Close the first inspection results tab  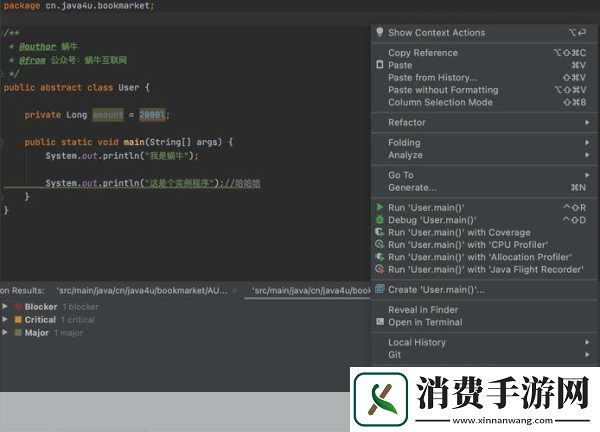coord(235,290)
